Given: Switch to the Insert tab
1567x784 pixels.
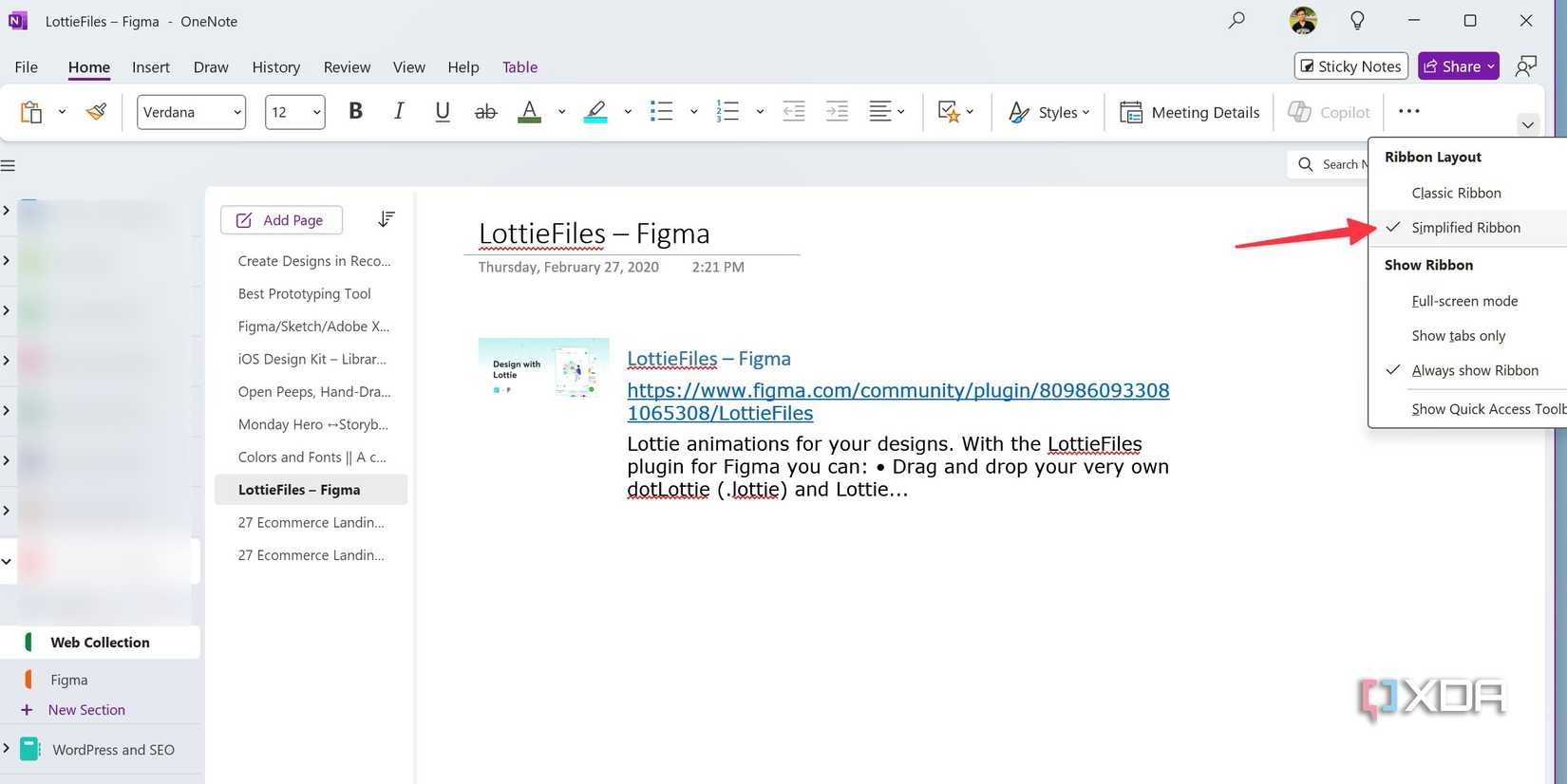Looking at the screenshot, I should (x=151, y=66).
